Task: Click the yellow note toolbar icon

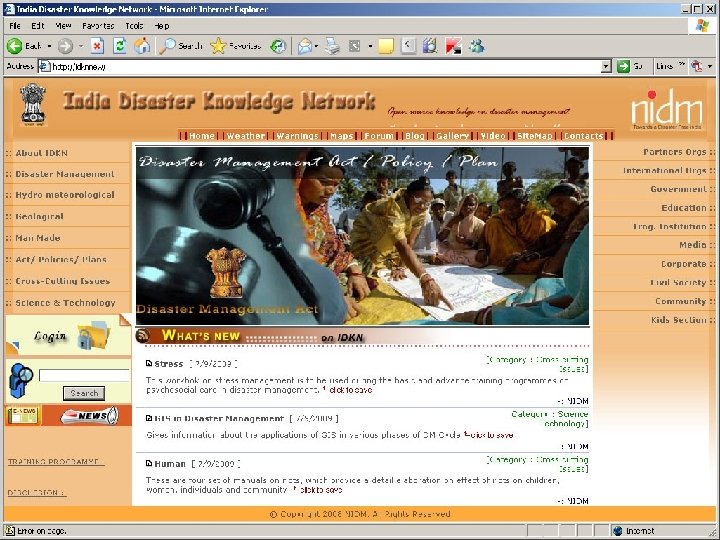Action: click(386, 46)
